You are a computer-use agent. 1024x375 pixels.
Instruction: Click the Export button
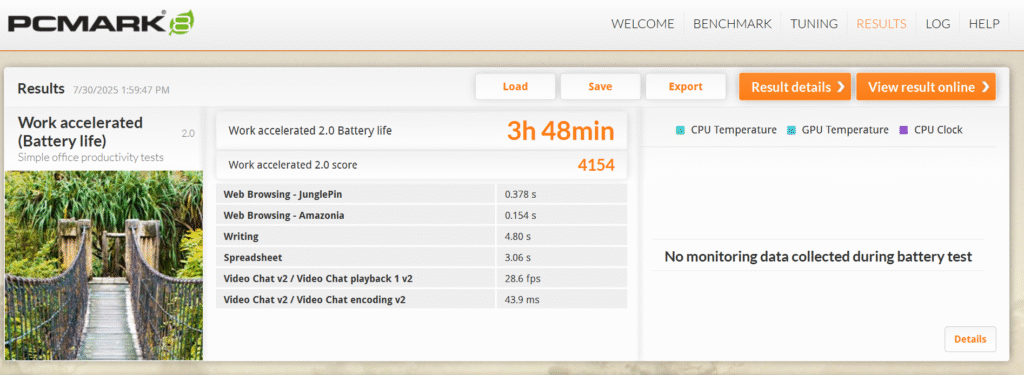coord(685,87)
